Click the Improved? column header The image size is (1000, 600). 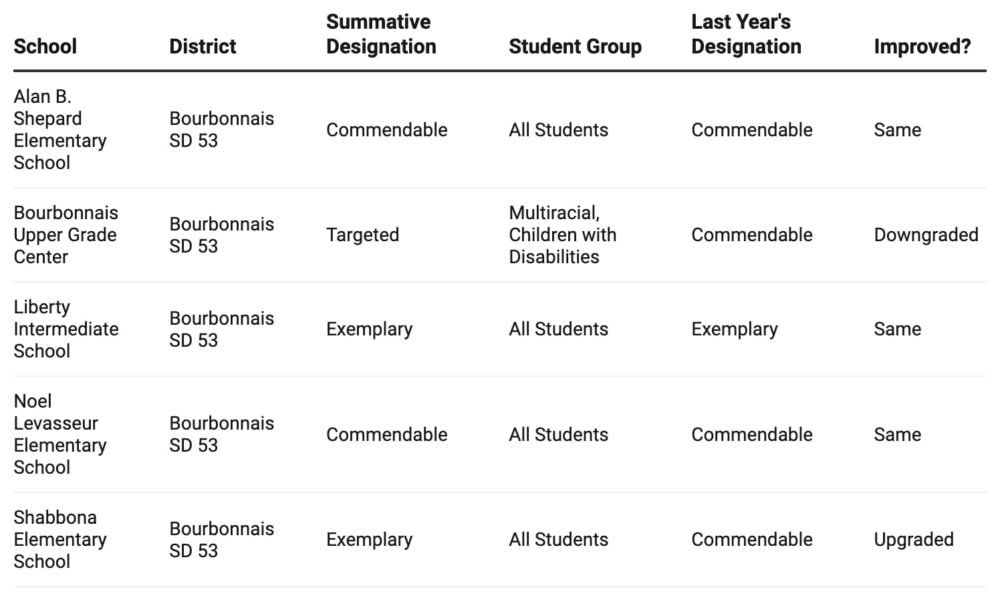(922, 46)
